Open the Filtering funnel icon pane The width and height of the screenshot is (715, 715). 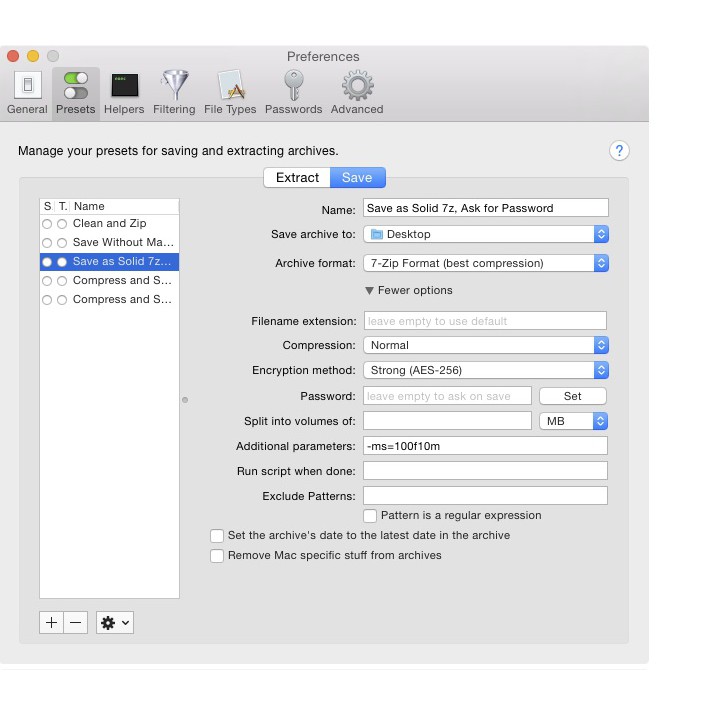coord(174,92)
